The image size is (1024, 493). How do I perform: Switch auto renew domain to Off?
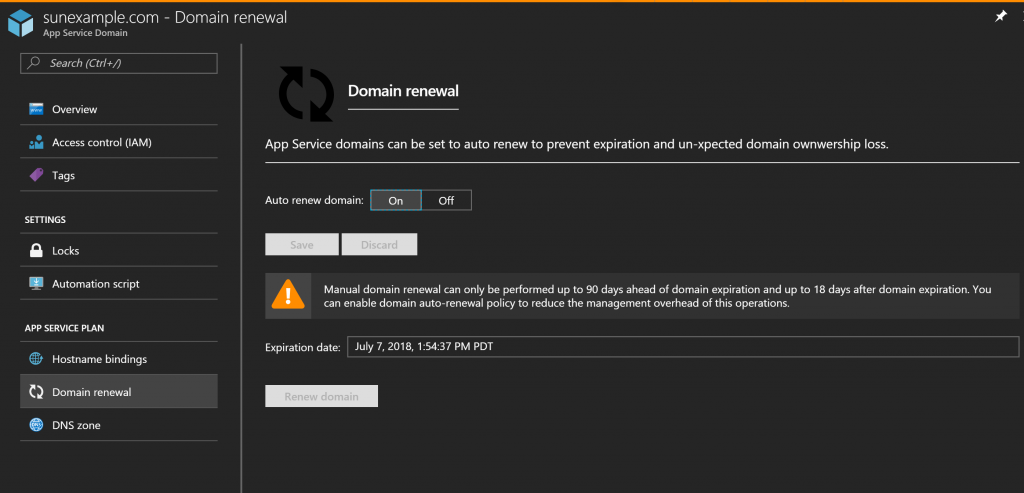tap(446, 200)
